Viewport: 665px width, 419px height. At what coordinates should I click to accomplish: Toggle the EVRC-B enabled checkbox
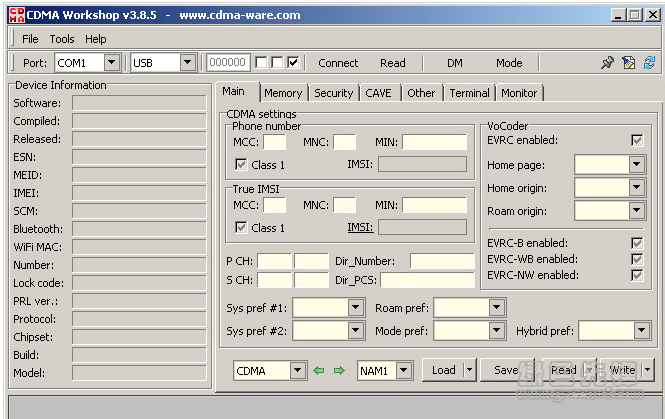(x=637, y=243)
